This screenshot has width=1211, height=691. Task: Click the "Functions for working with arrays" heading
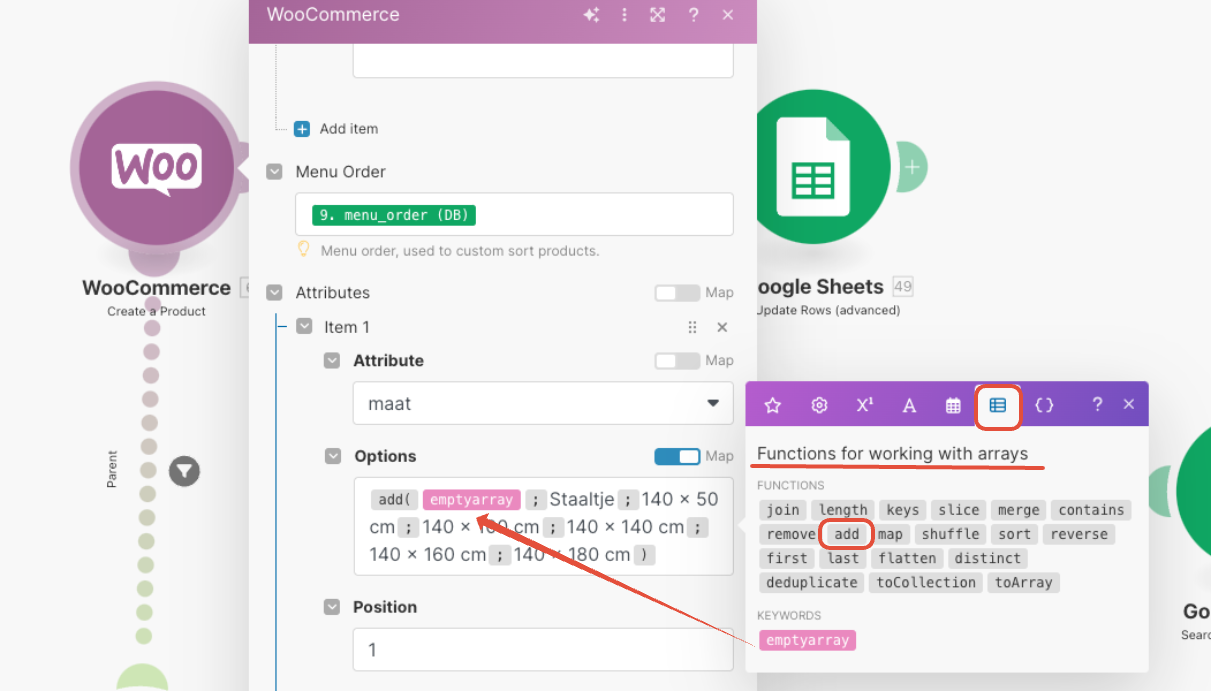tap(892, 454)
